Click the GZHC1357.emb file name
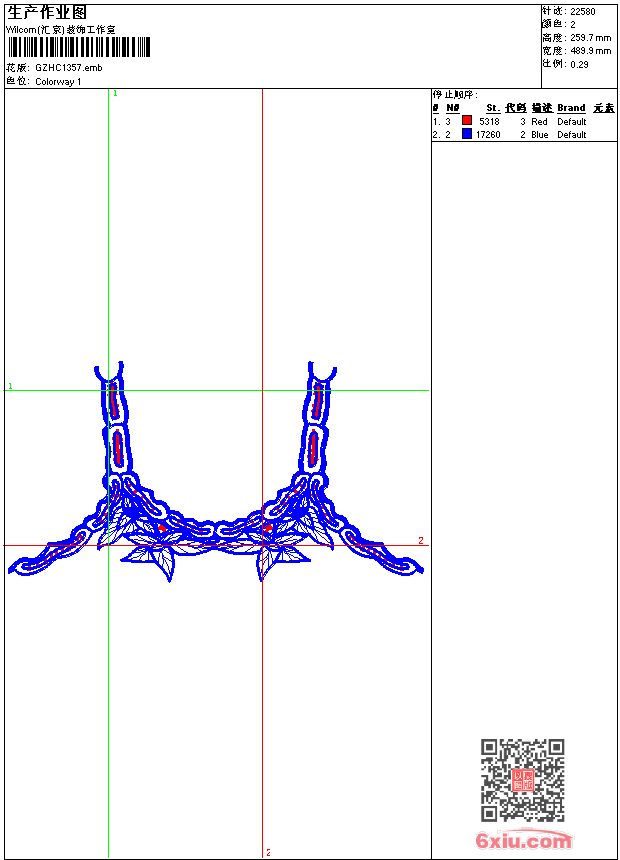Image resolution: width=620 pixels, height=860 pixels. coord(68,68)
